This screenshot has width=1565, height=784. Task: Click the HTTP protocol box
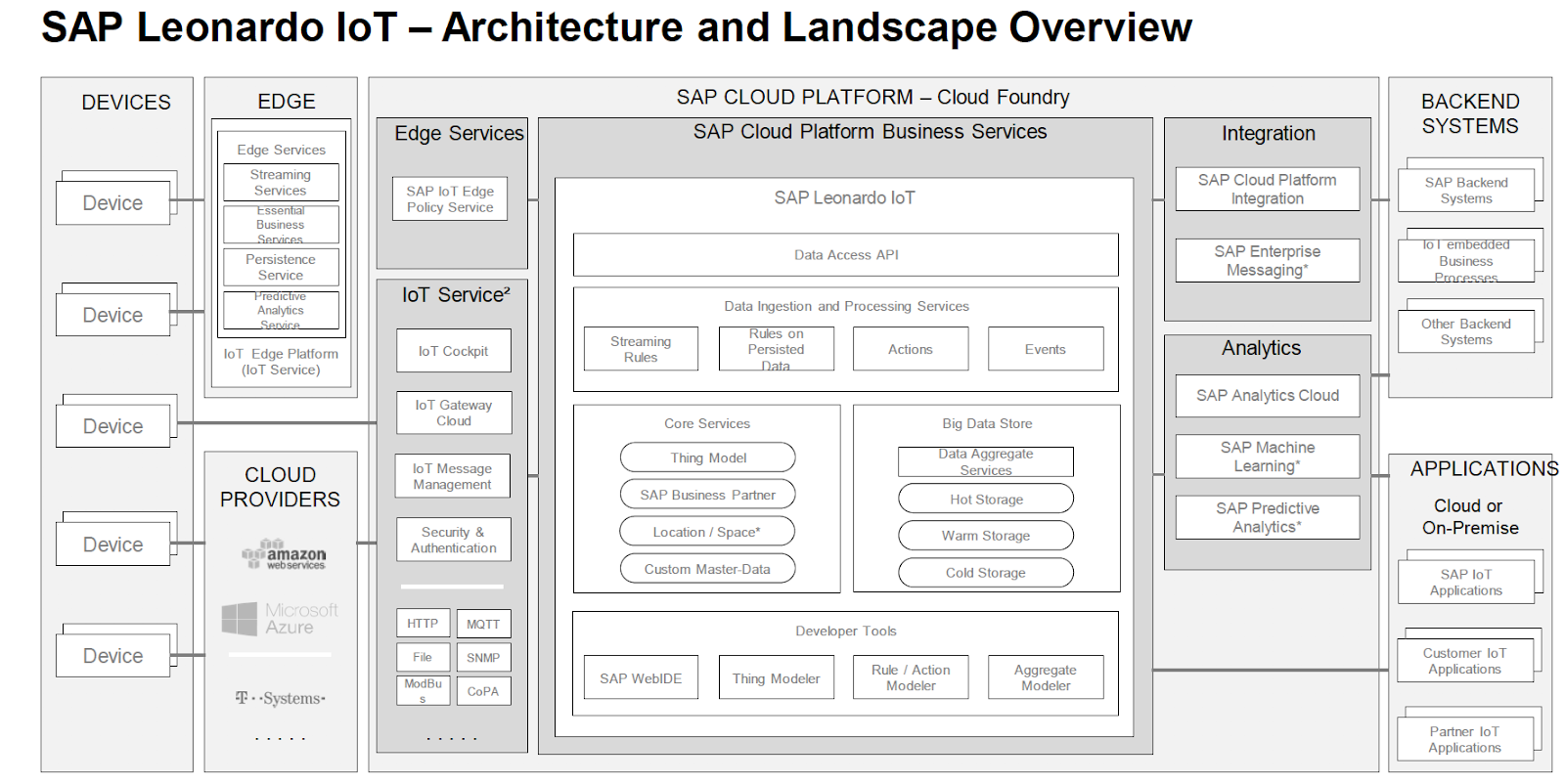click(423, 624)
